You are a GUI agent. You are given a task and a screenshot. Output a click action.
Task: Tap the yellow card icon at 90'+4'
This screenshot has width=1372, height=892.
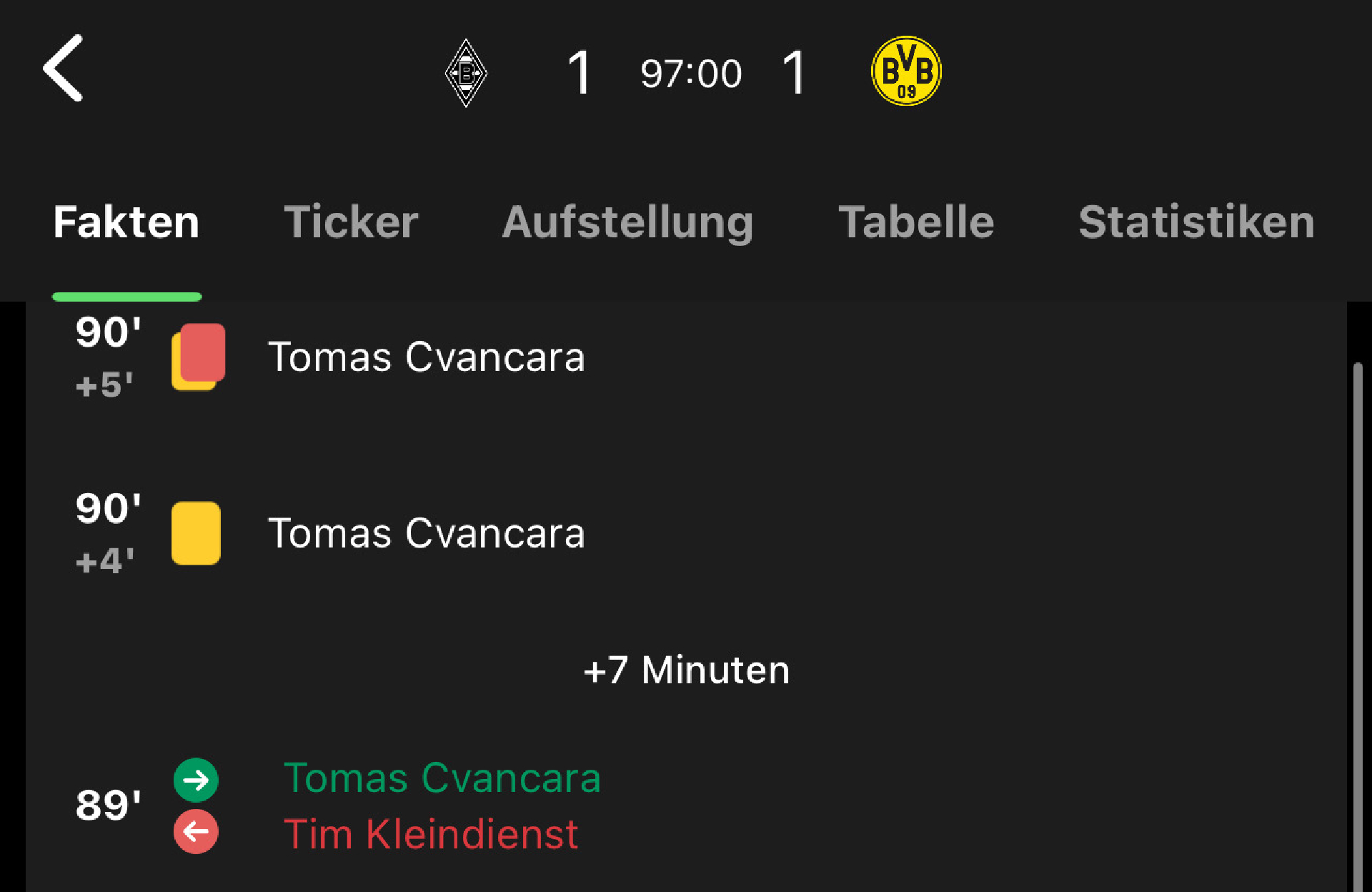click(x=196, y=533)
